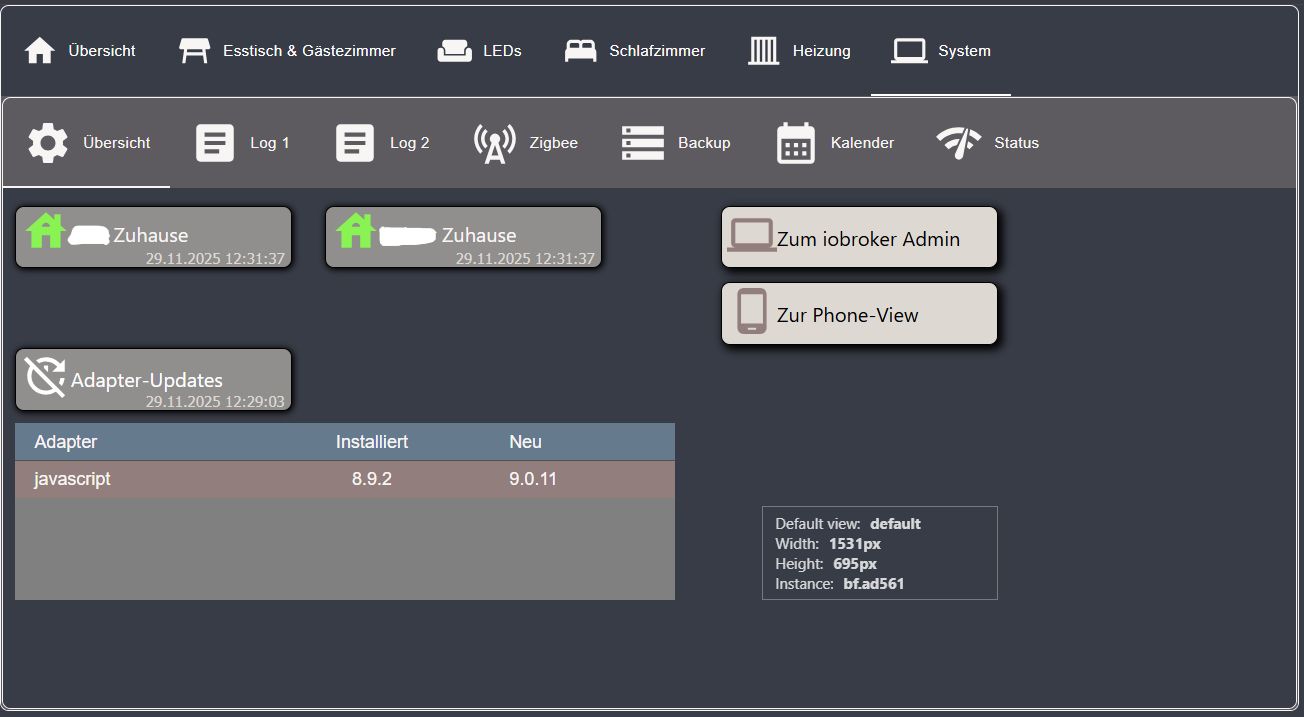Select the Status signal icon
1304x717 pixels.
point(957,143)
